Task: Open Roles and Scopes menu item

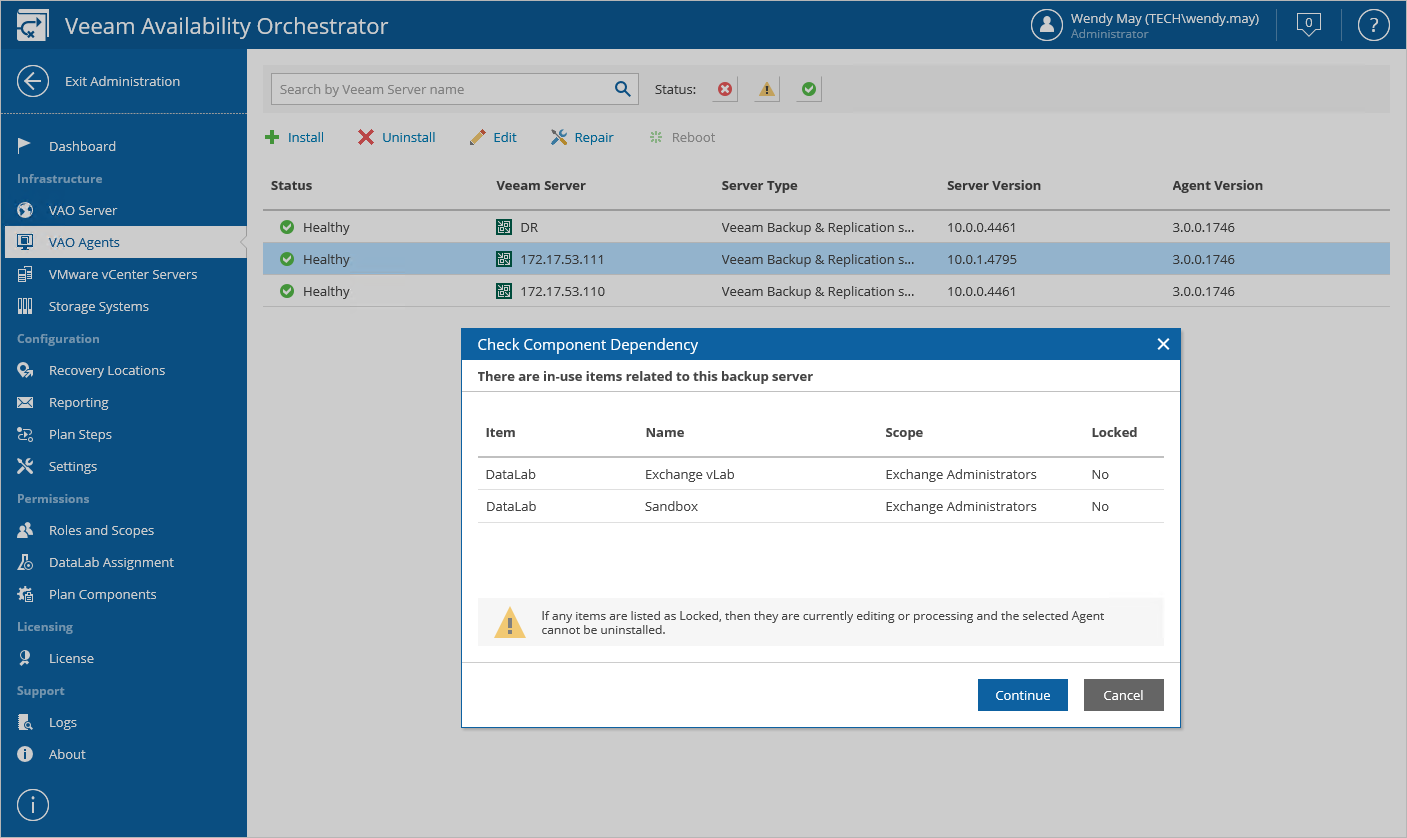Action: [x=101, y=530]
